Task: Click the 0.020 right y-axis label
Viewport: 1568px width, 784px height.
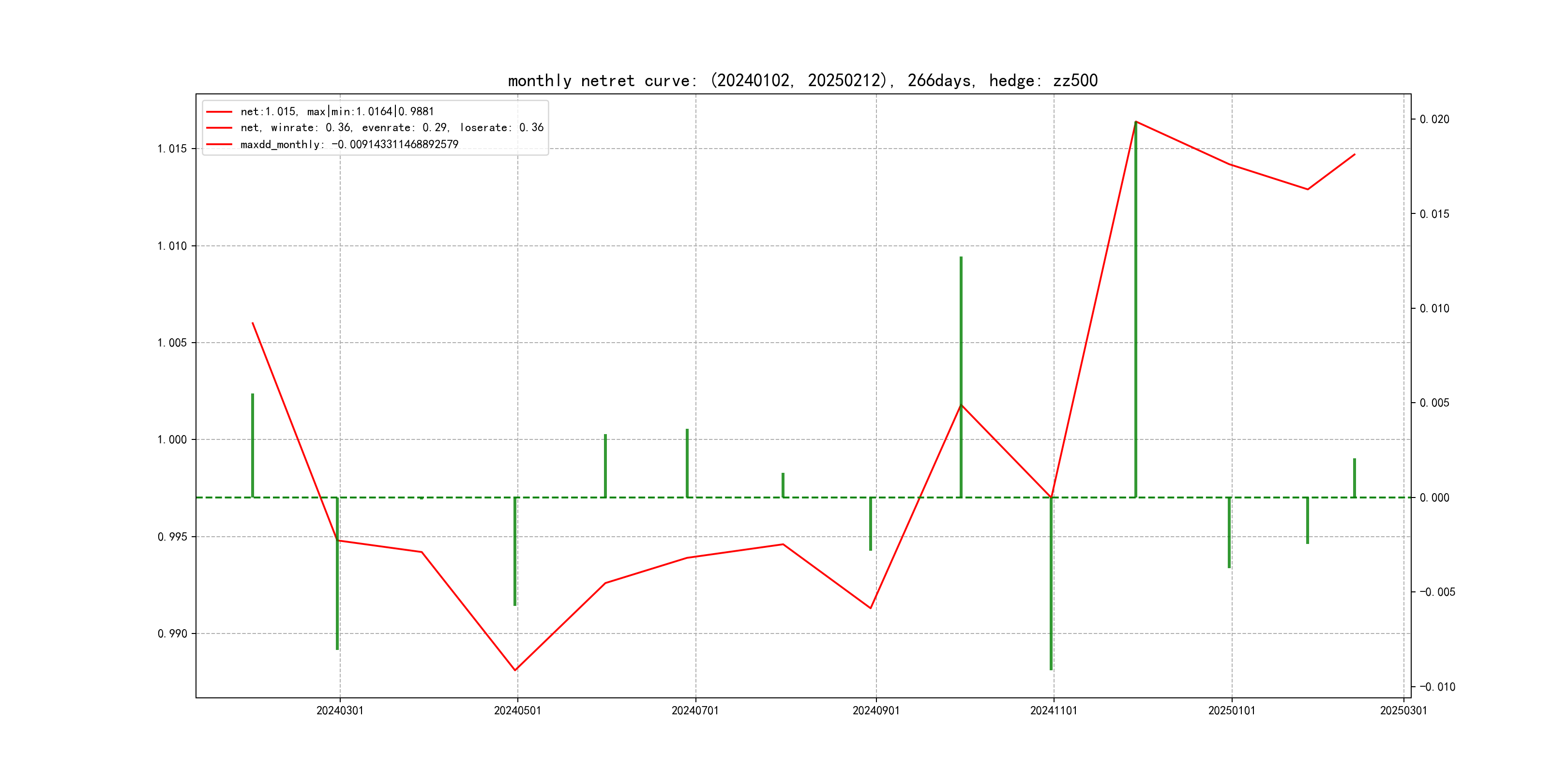Action: click(x=1434, y=120)
